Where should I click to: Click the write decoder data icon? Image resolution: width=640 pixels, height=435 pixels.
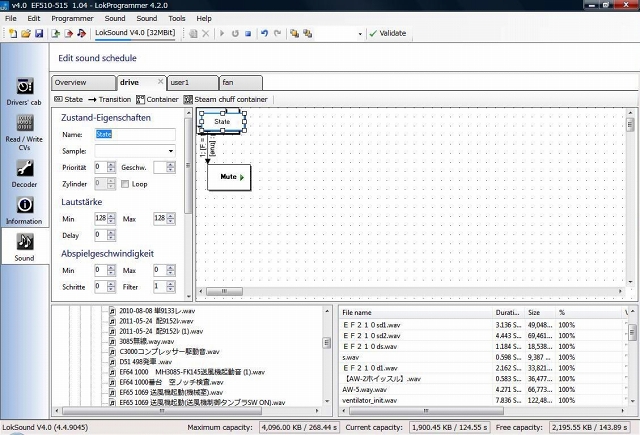click(x=68, y=33)
